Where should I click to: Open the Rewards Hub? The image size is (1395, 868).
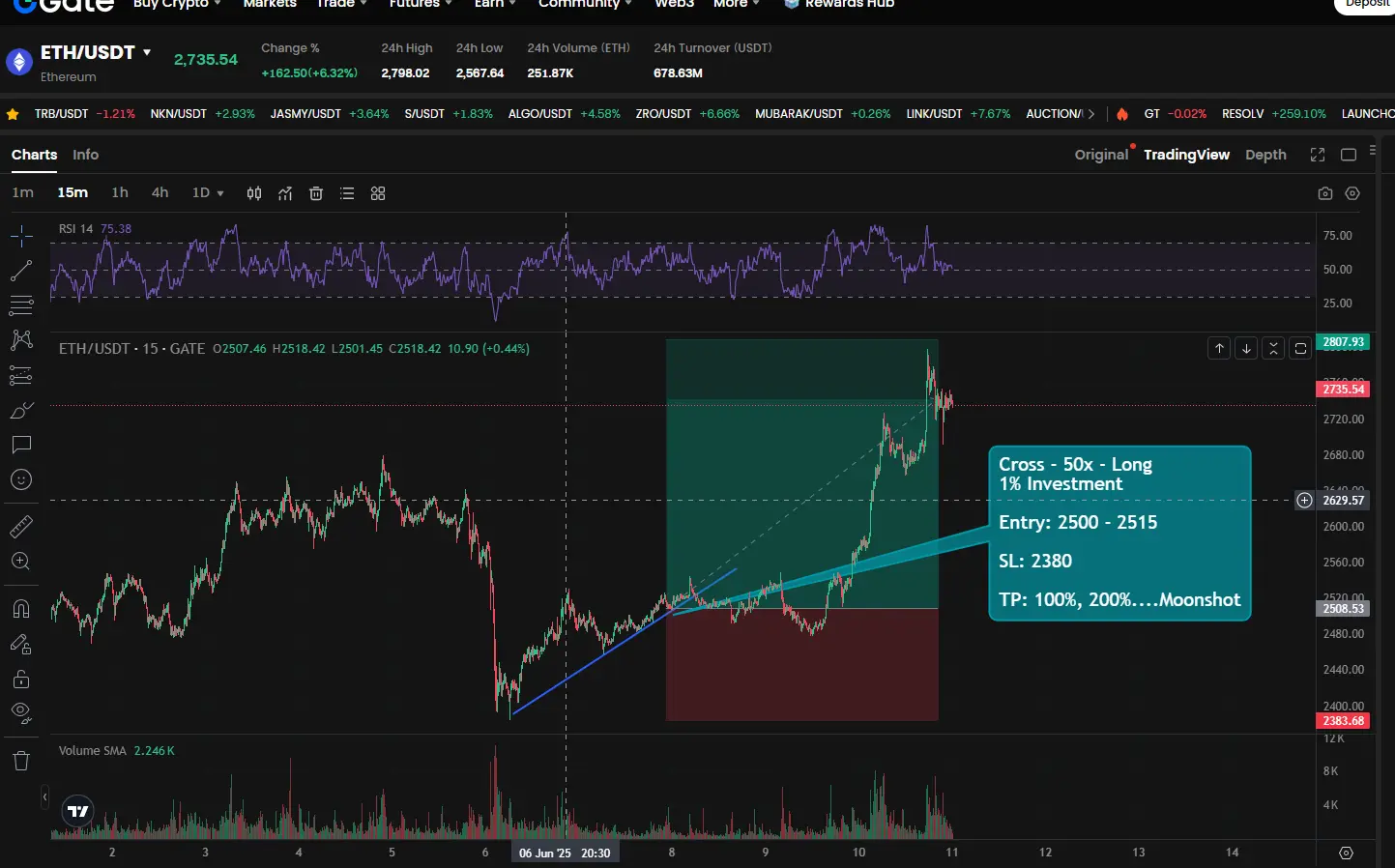click(839, 4)
